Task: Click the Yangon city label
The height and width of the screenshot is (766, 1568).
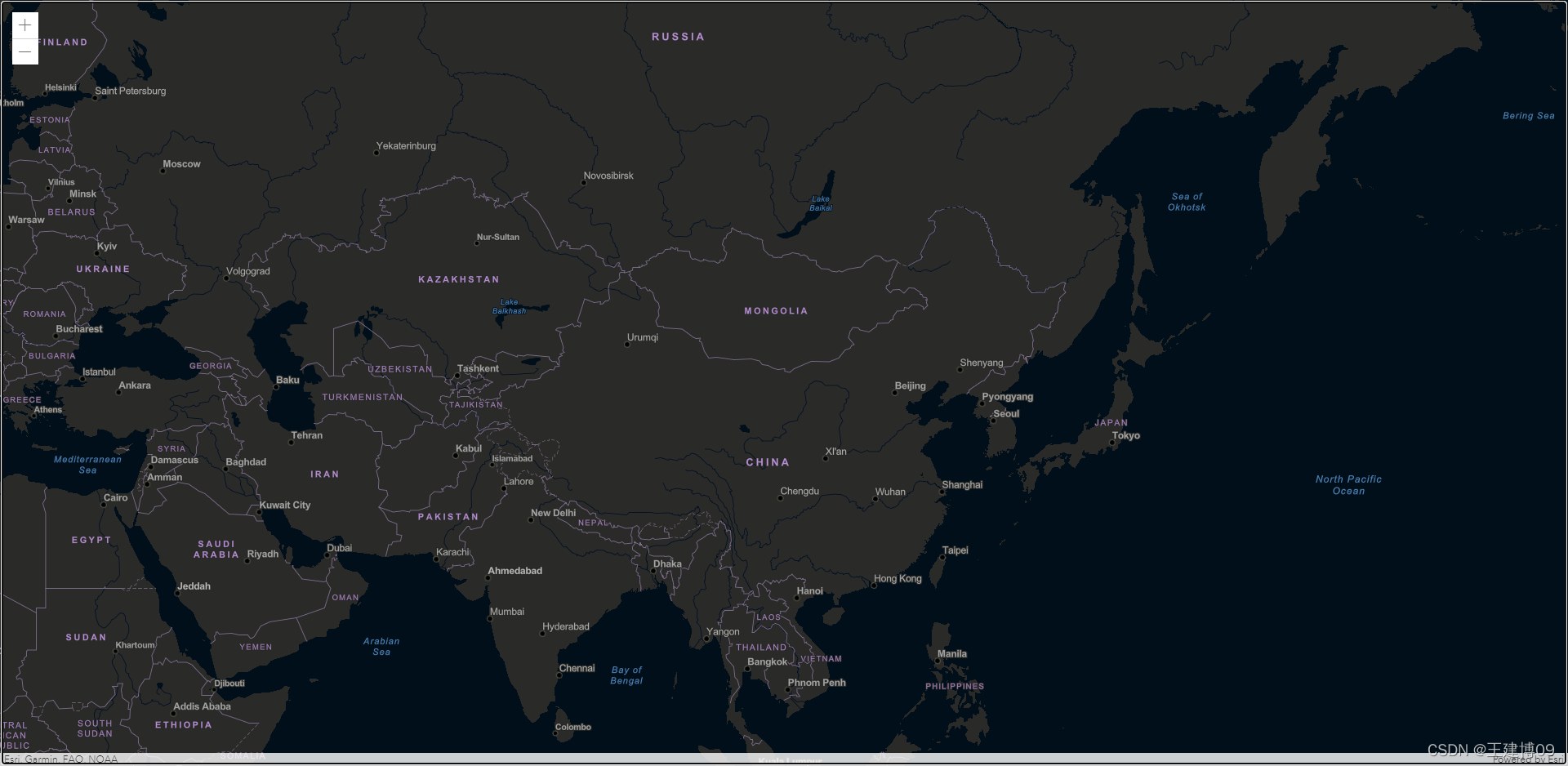Action: tap(723, 632)
